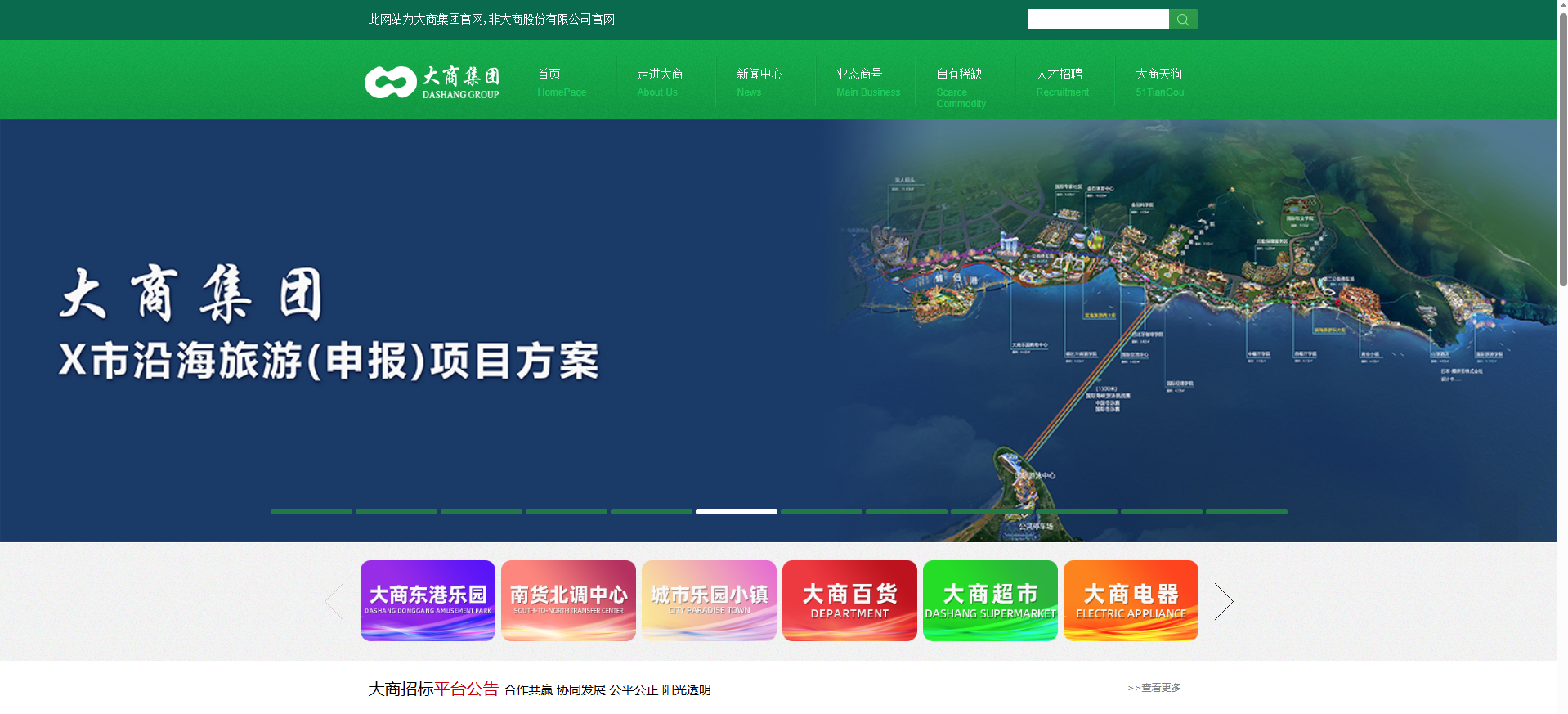Go to 首页 HomePage menu
This screenshot has width=1568, height=714.
coord(561,82)
